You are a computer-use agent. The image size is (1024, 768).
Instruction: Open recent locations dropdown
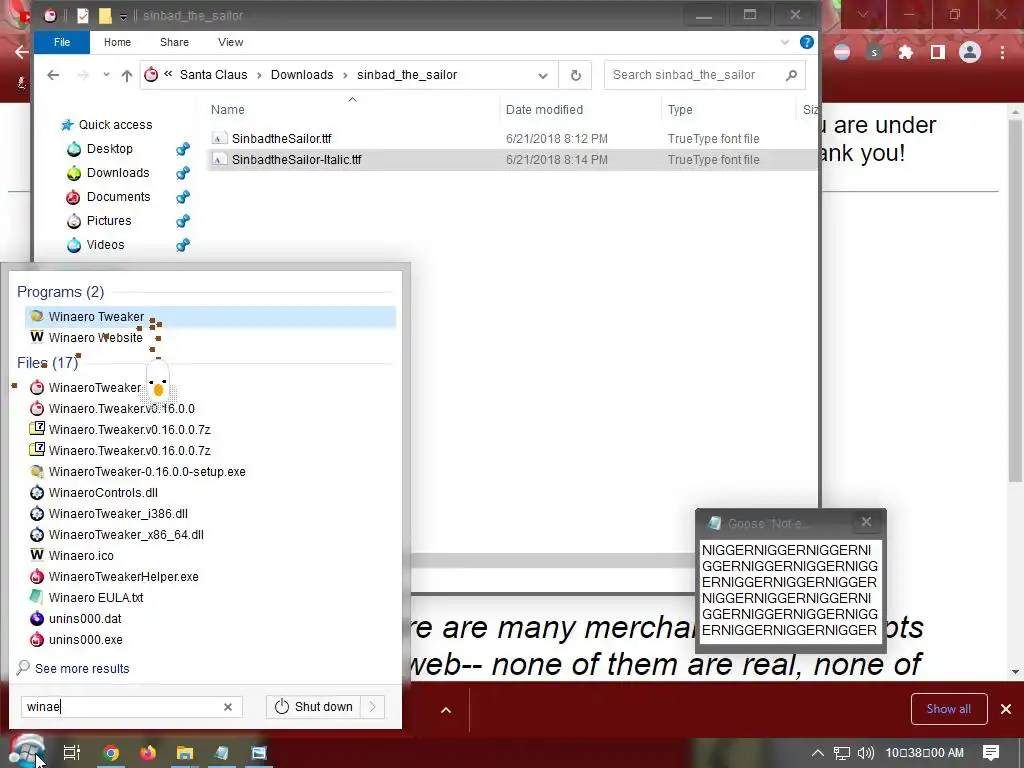tap(106, 75)
